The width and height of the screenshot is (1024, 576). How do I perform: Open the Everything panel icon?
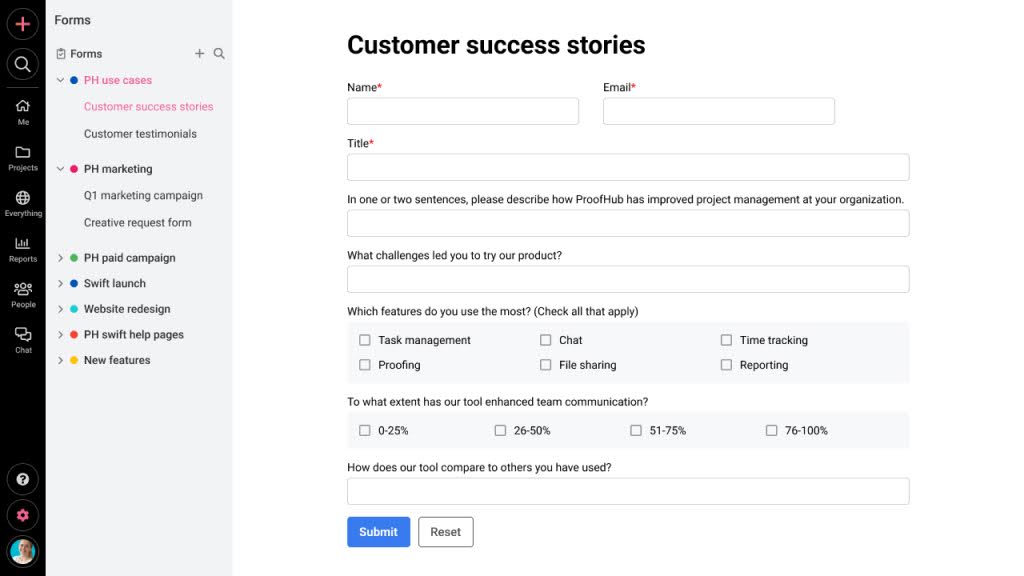[x=22, y=200]
